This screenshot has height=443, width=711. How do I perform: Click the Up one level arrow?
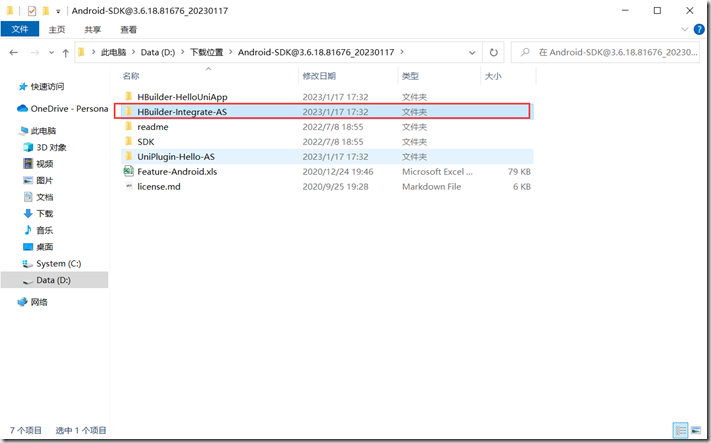pyautogui.click(x=66, y=52)
